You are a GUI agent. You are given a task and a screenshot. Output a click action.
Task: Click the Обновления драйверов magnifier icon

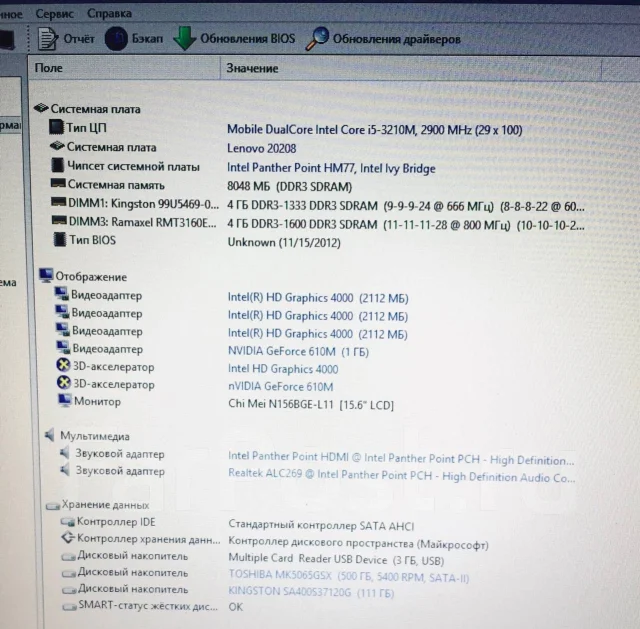[318, 38]
